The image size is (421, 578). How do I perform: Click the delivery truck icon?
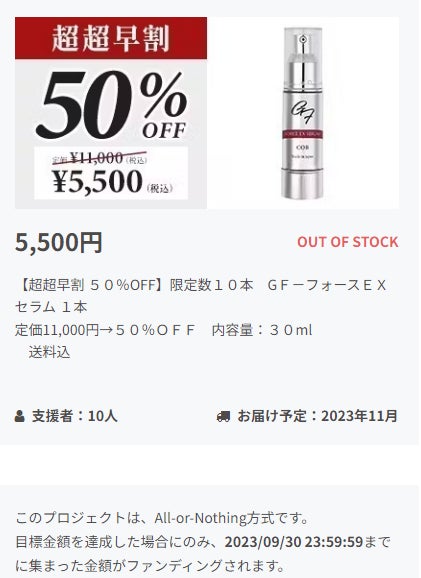coord(223,417)
